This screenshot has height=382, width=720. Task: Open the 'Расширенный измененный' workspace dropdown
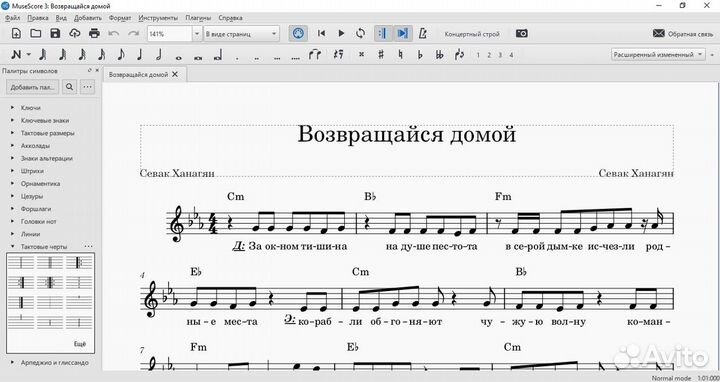(658, 55)
